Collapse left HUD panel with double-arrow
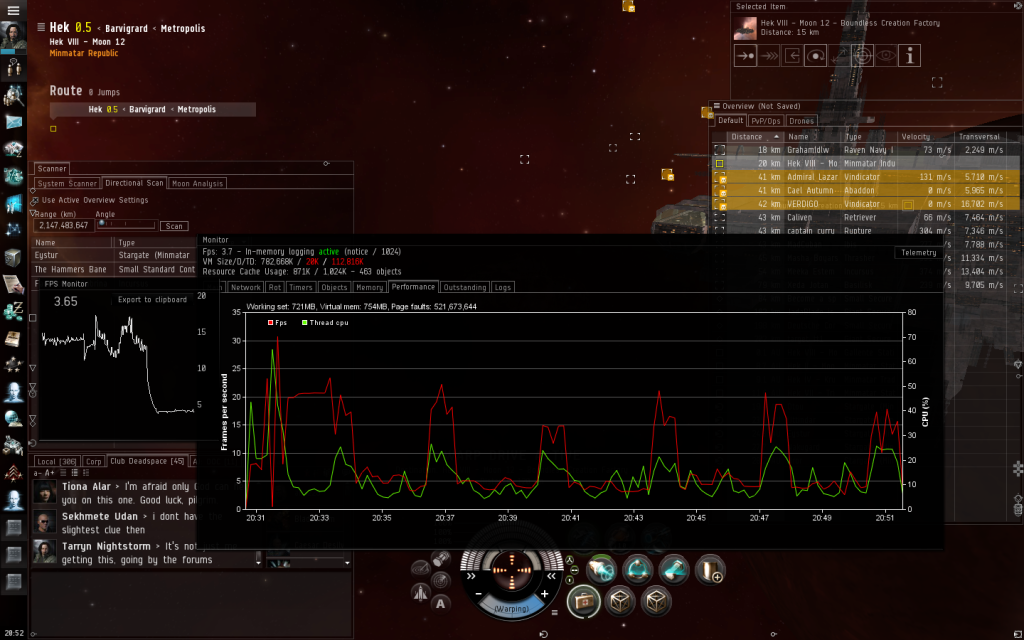Screen dimensions: 1024x640 click(470, 576)
